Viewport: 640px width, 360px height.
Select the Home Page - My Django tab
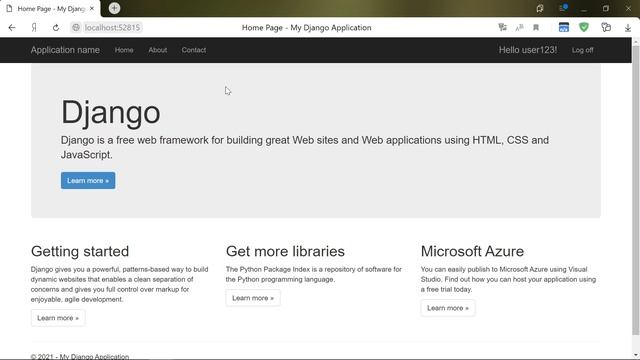(x=50, y=9)
